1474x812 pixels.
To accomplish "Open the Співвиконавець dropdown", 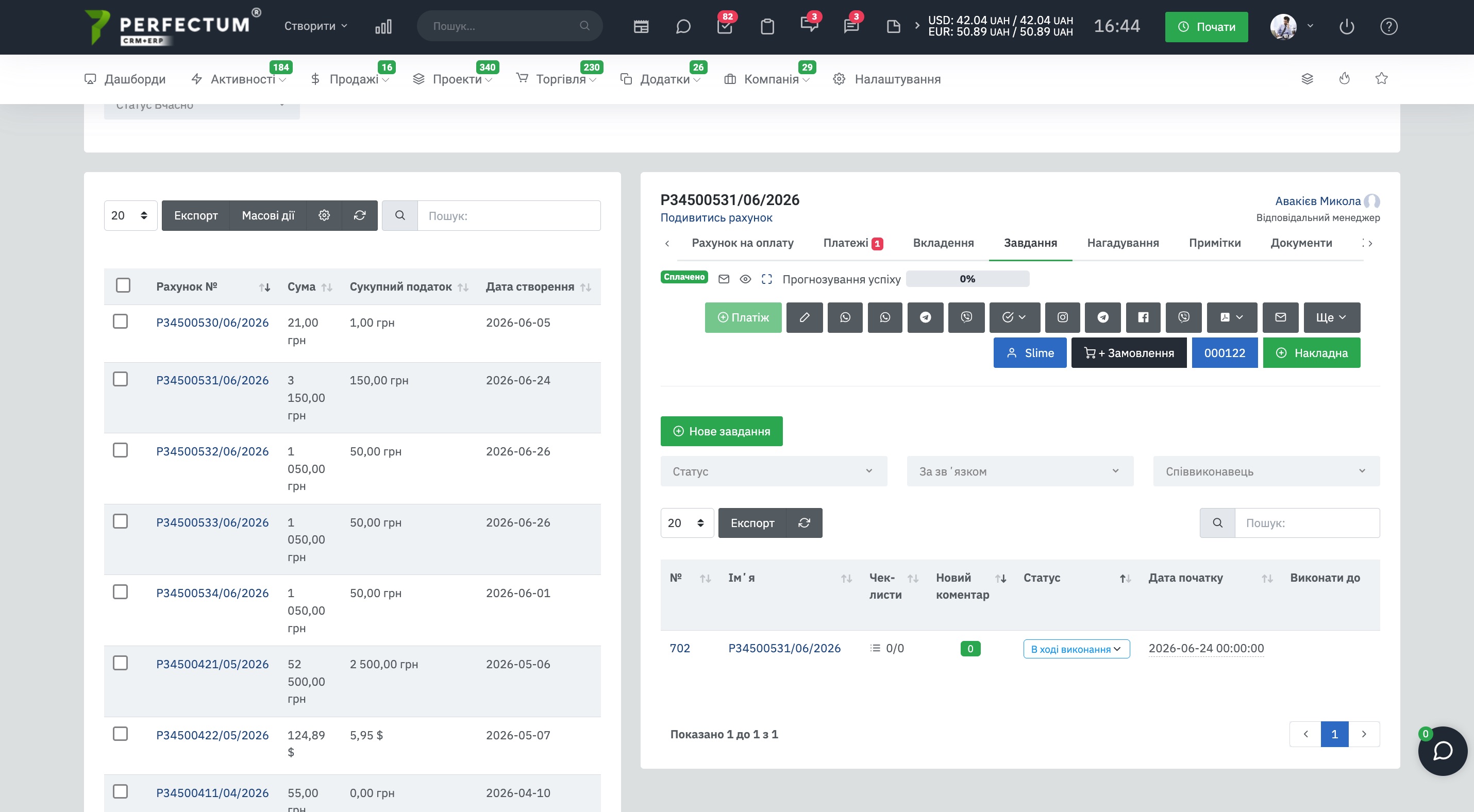I will 1266,471.
